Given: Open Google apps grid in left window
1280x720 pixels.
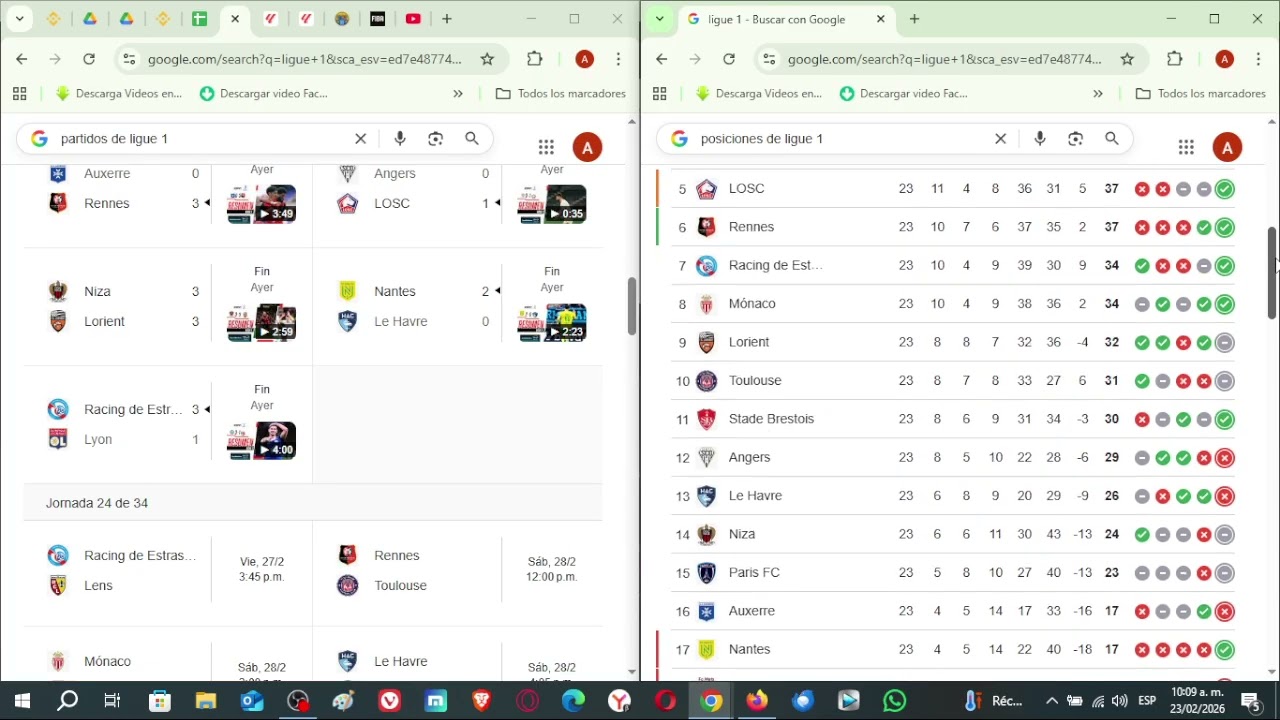Looking at the screenshot, I should (546, 147).
